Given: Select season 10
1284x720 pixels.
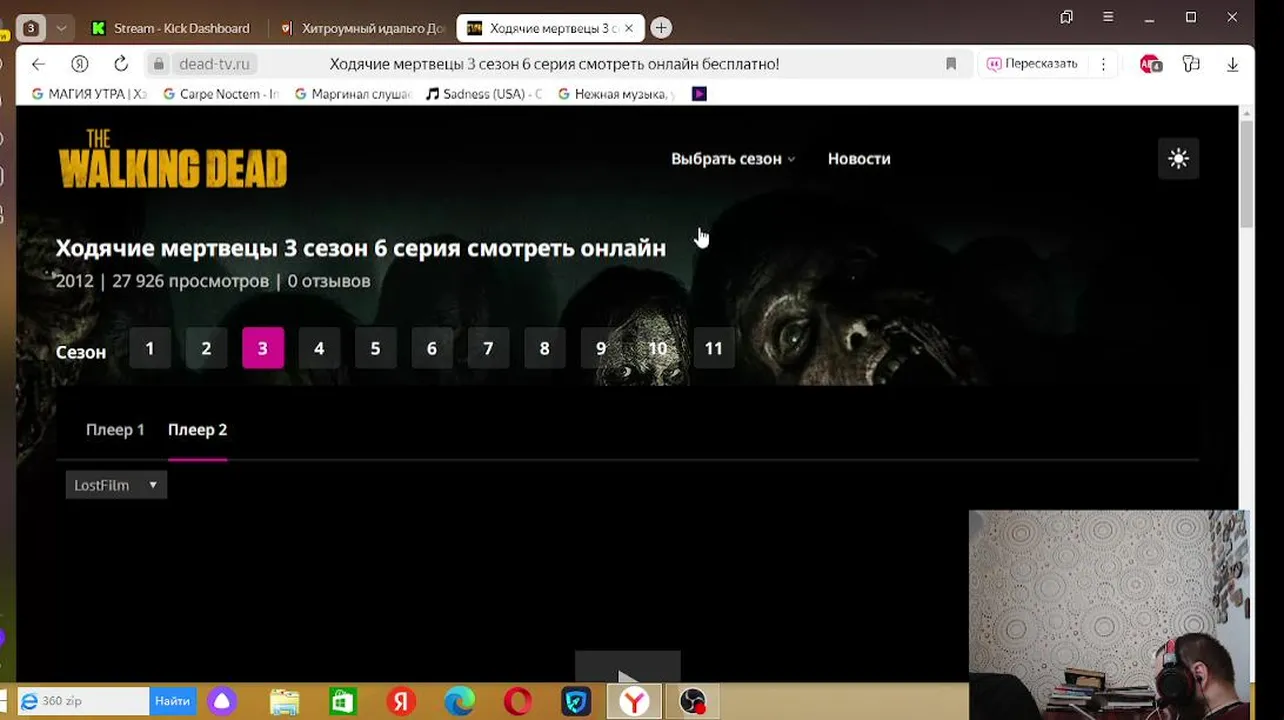Looking at the screenshot, I should coord(657,348).
